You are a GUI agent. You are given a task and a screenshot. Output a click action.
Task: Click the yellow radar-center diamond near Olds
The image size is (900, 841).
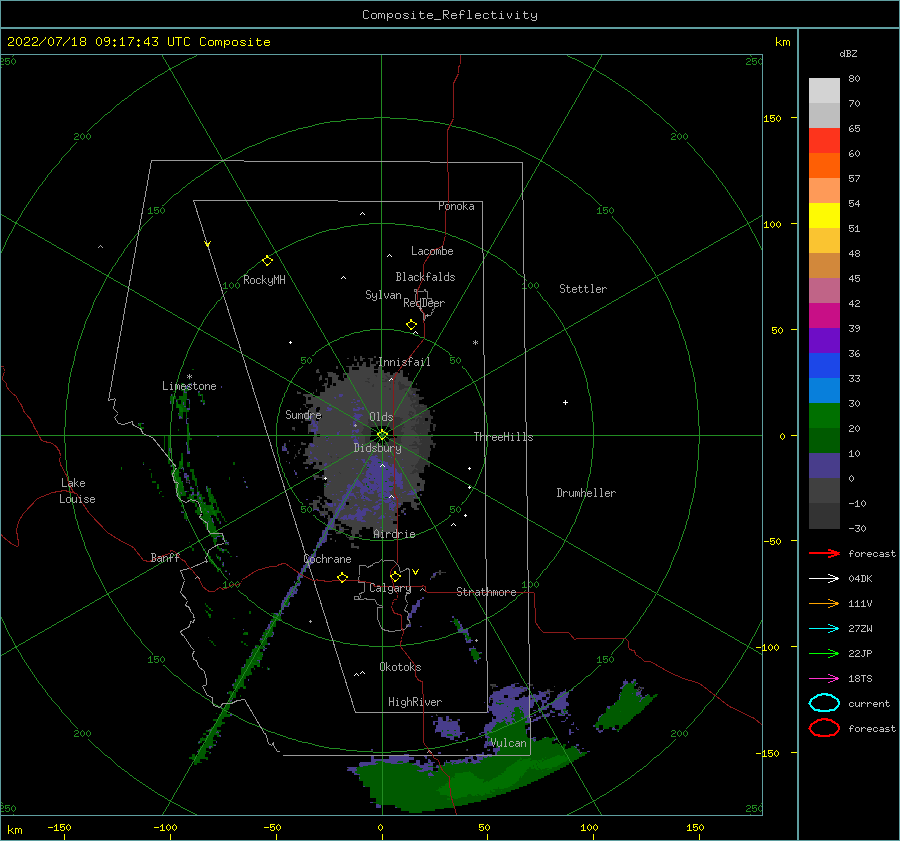coord(382,435)
